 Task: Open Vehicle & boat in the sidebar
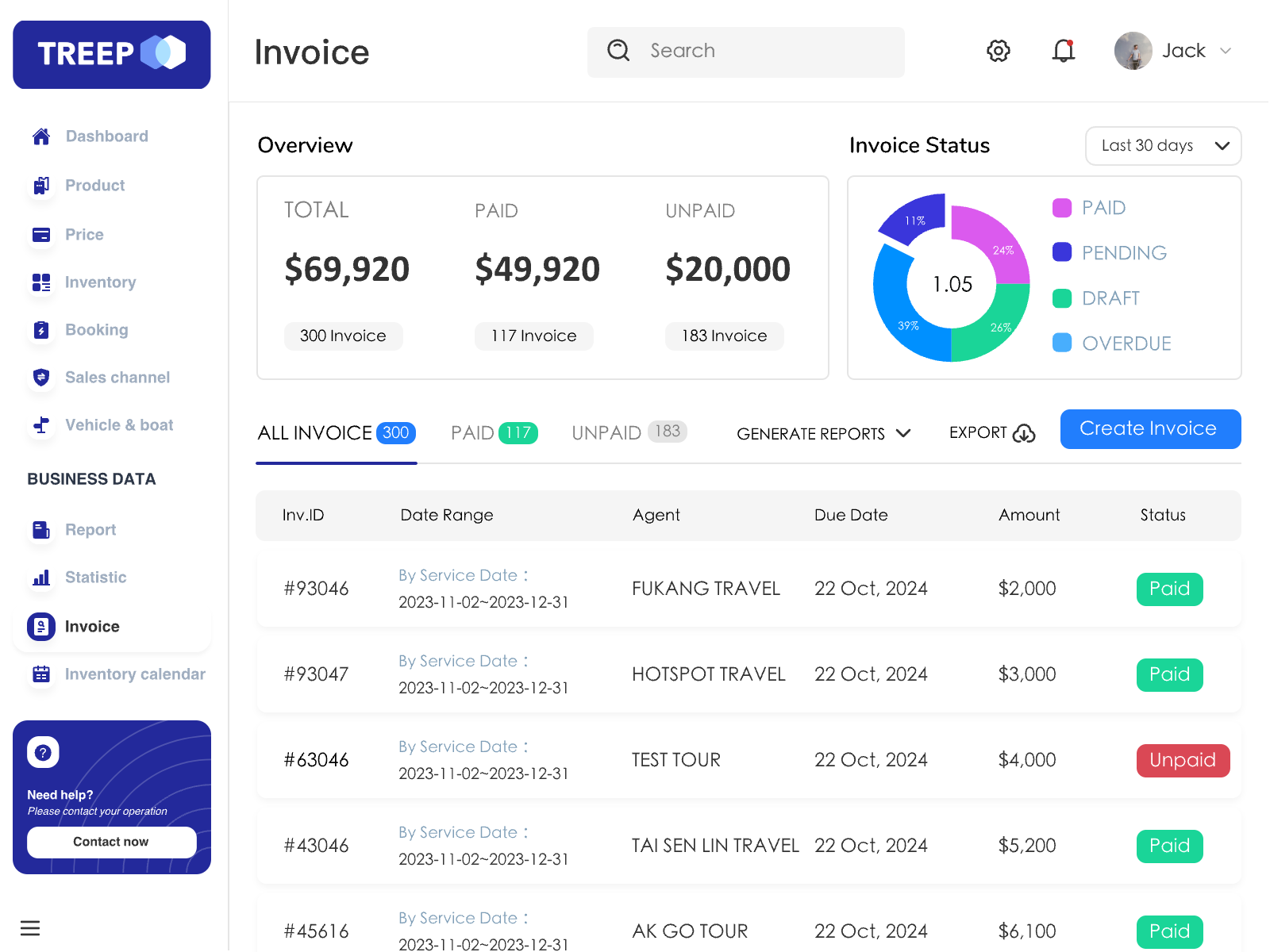click(x=119, y=425)
